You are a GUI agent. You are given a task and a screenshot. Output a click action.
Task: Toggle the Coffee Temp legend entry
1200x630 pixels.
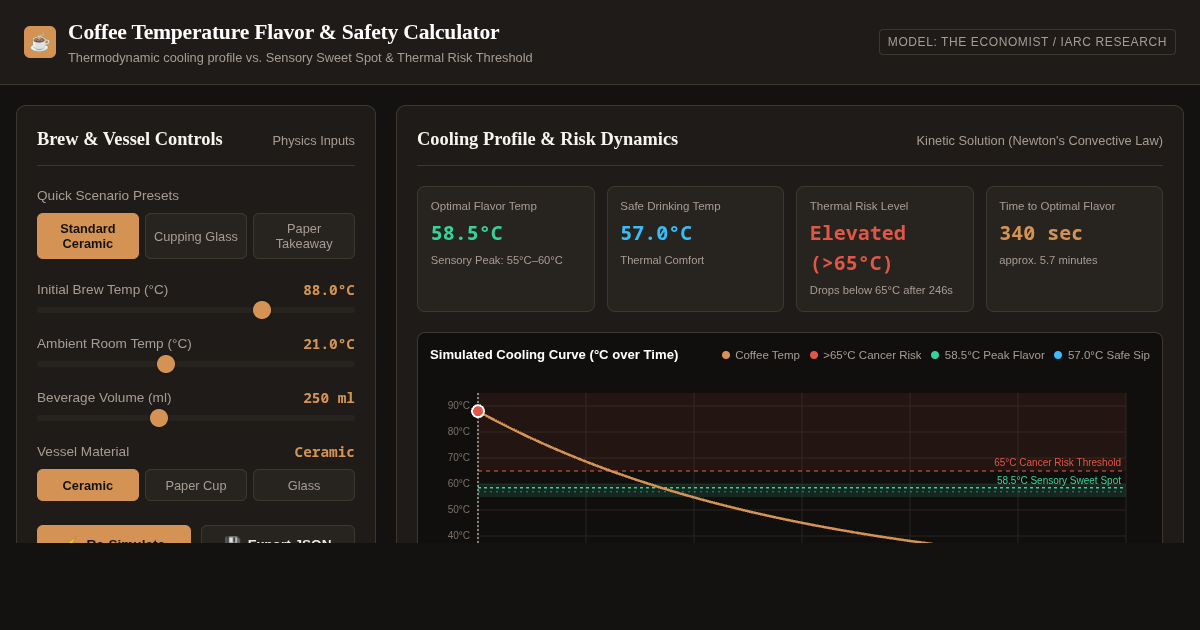[x=761, y=355]
